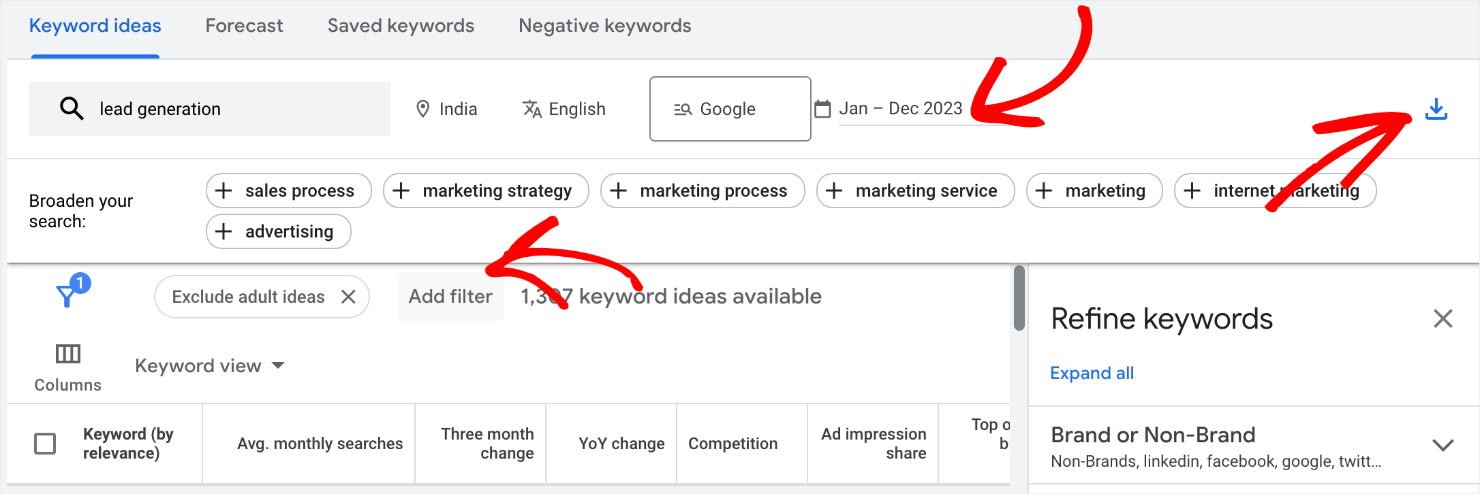Click the calendar icon for date range
The image size is (1480, 494).
823,109
